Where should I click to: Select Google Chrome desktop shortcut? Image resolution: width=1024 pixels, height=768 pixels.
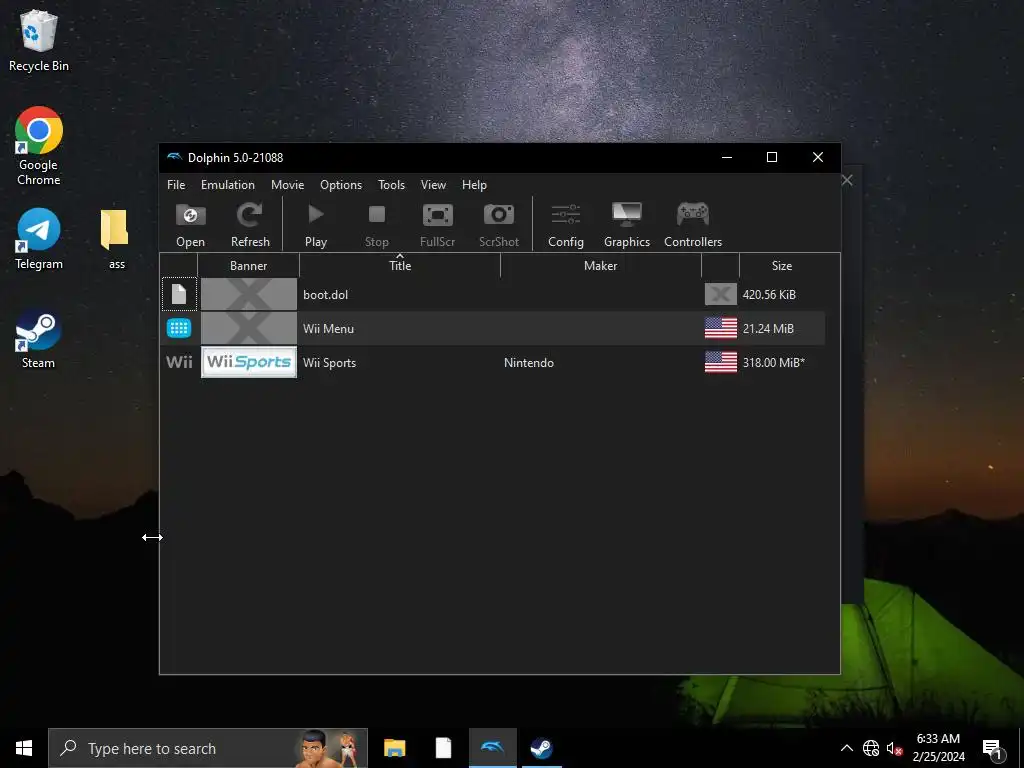tap(39, 146)
